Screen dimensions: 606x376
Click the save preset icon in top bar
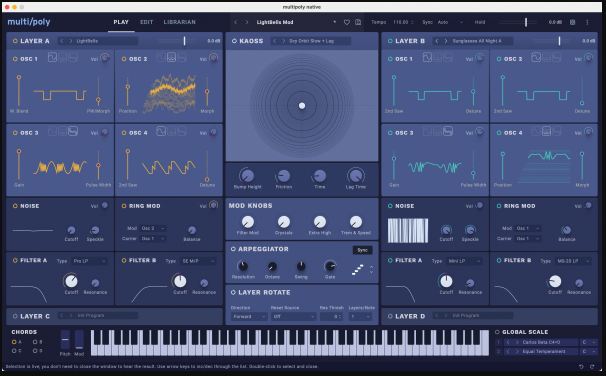pyautogui.click(x=358, y=22)
